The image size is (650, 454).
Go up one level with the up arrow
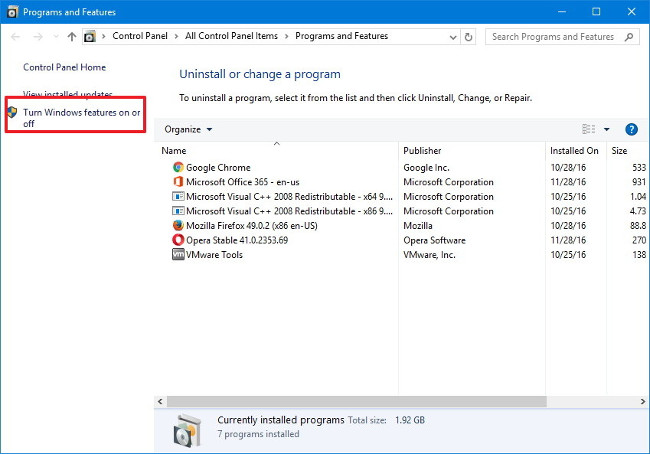tap(72, 37)
